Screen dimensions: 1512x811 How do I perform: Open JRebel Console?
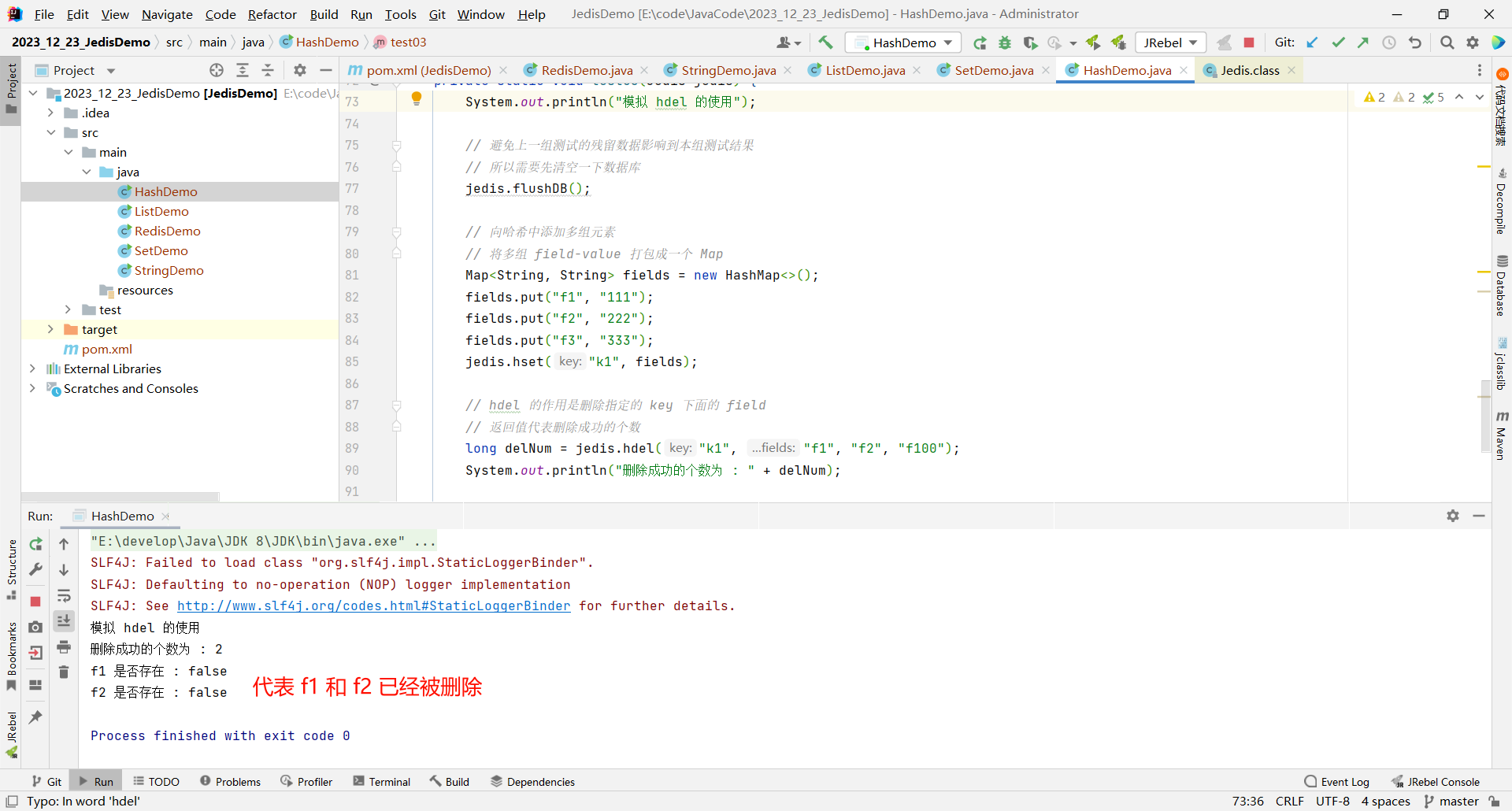tap(1436, 781)
